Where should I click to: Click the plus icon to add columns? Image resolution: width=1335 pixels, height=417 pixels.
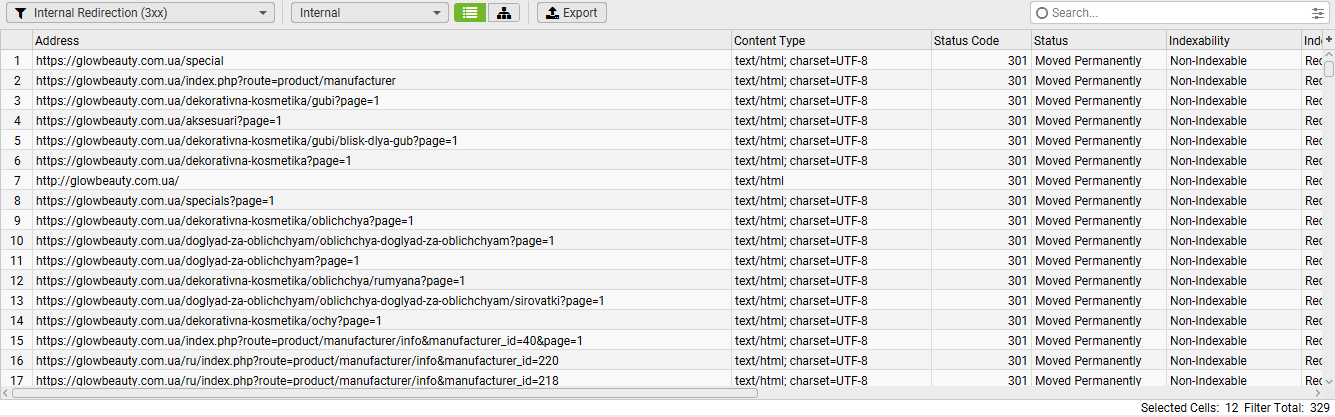click(x=1329, y=39)
